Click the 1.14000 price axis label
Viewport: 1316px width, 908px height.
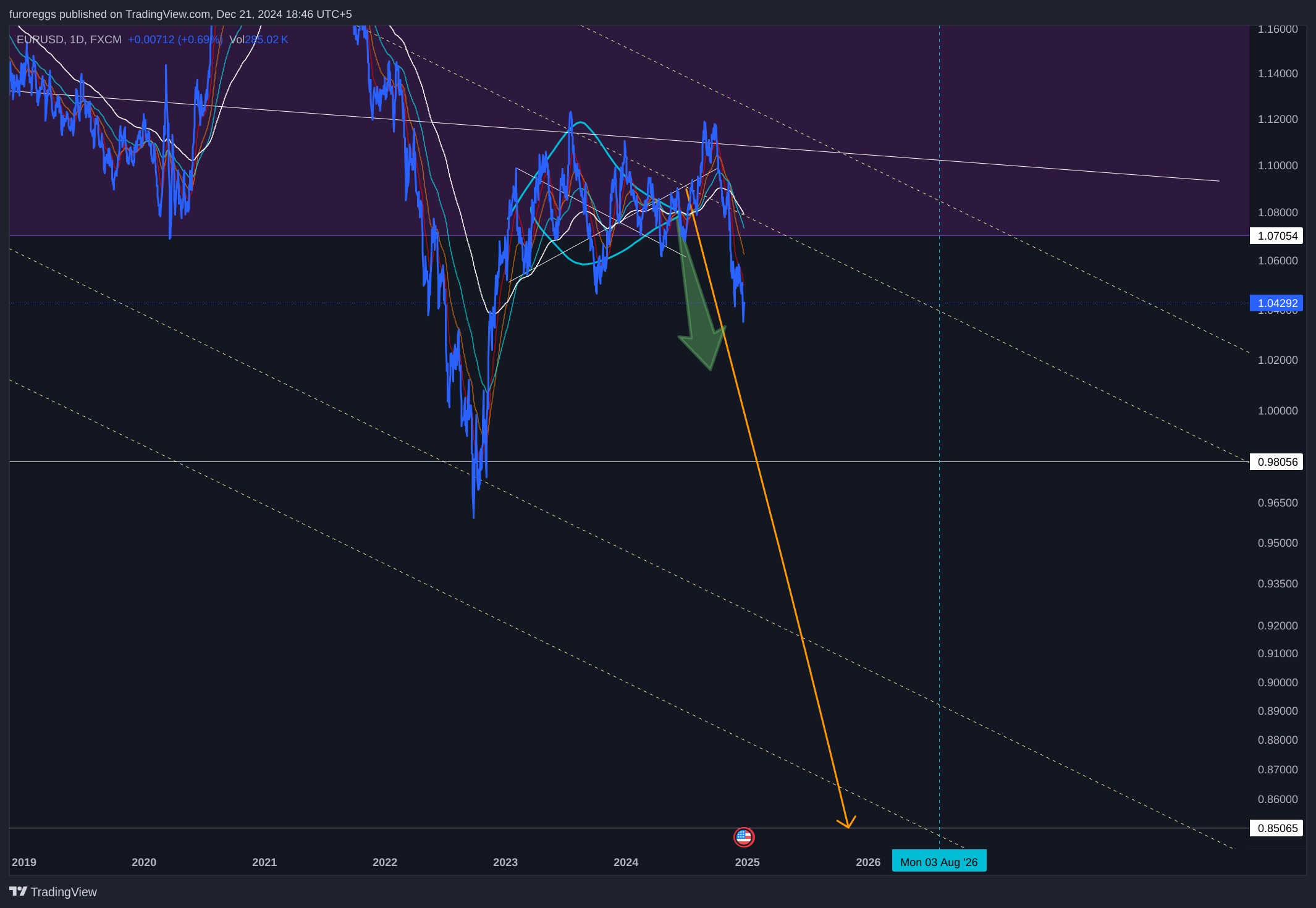[x=1278, y=74]
